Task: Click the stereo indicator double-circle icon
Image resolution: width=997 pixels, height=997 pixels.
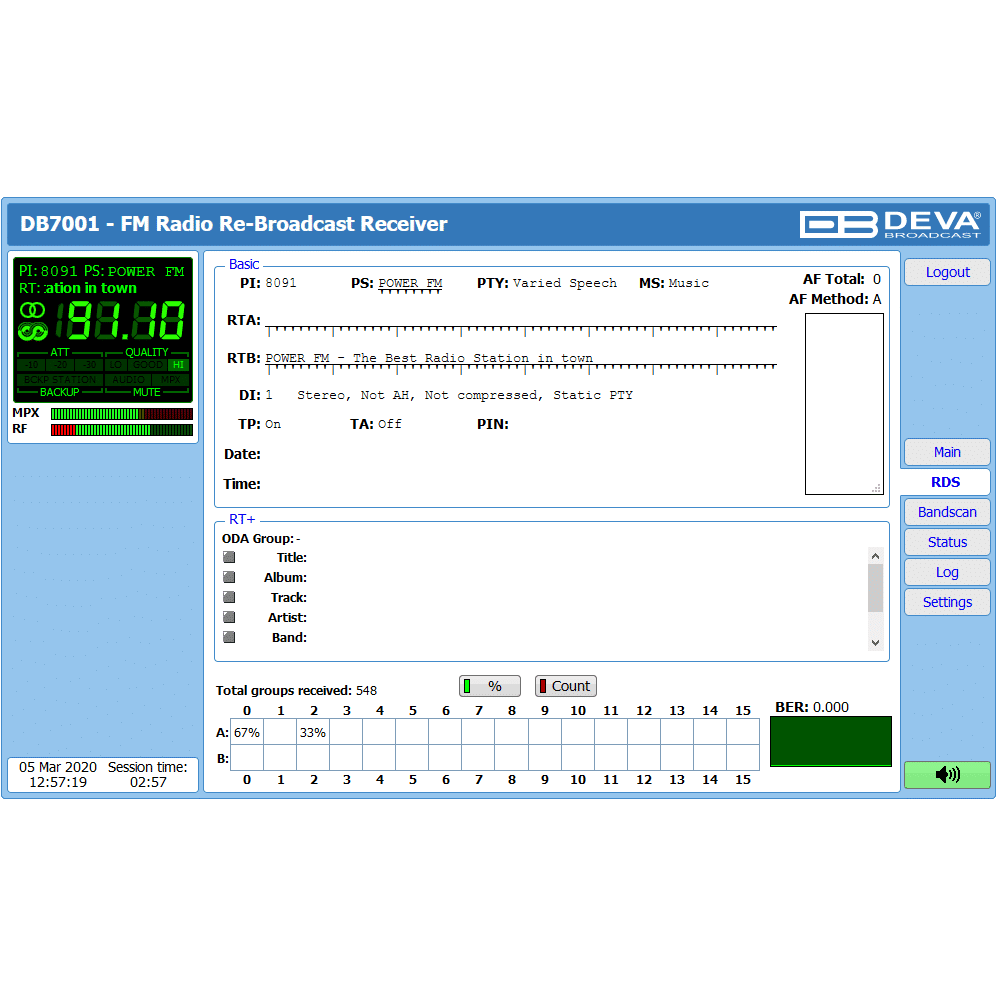Action: point(32,311)
